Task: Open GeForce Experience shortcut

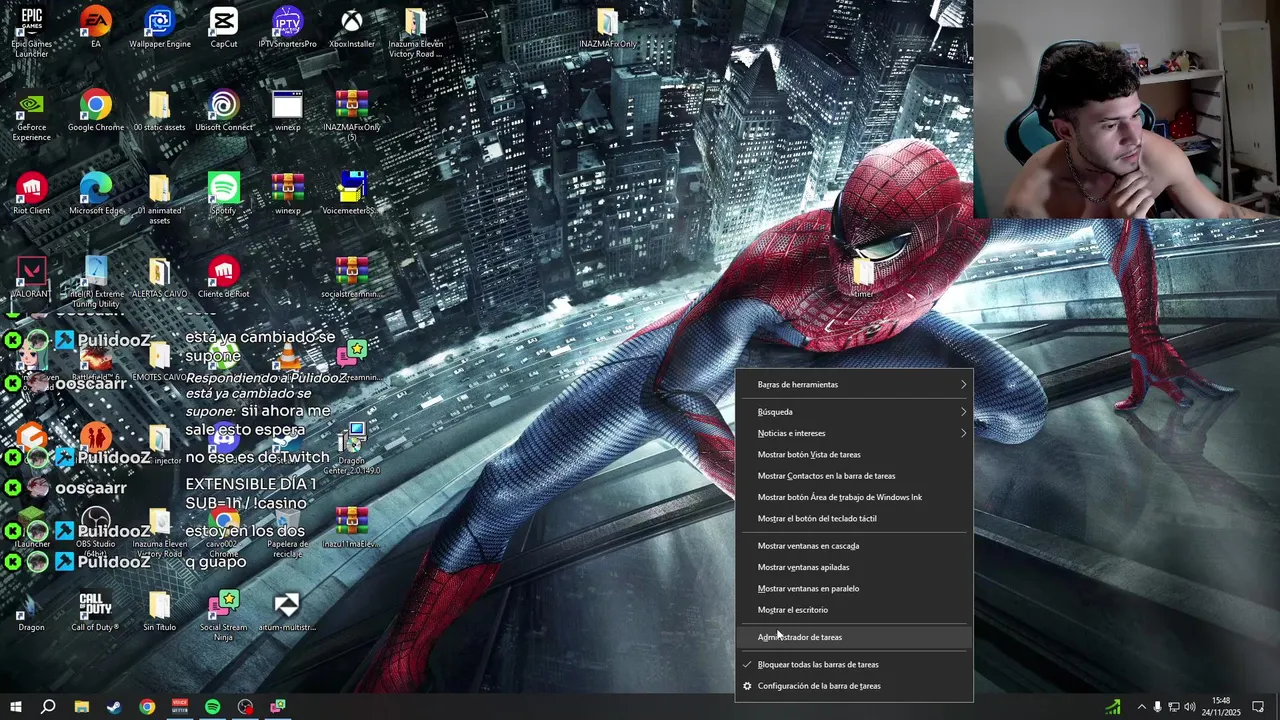Action: [x=31, y=116]
